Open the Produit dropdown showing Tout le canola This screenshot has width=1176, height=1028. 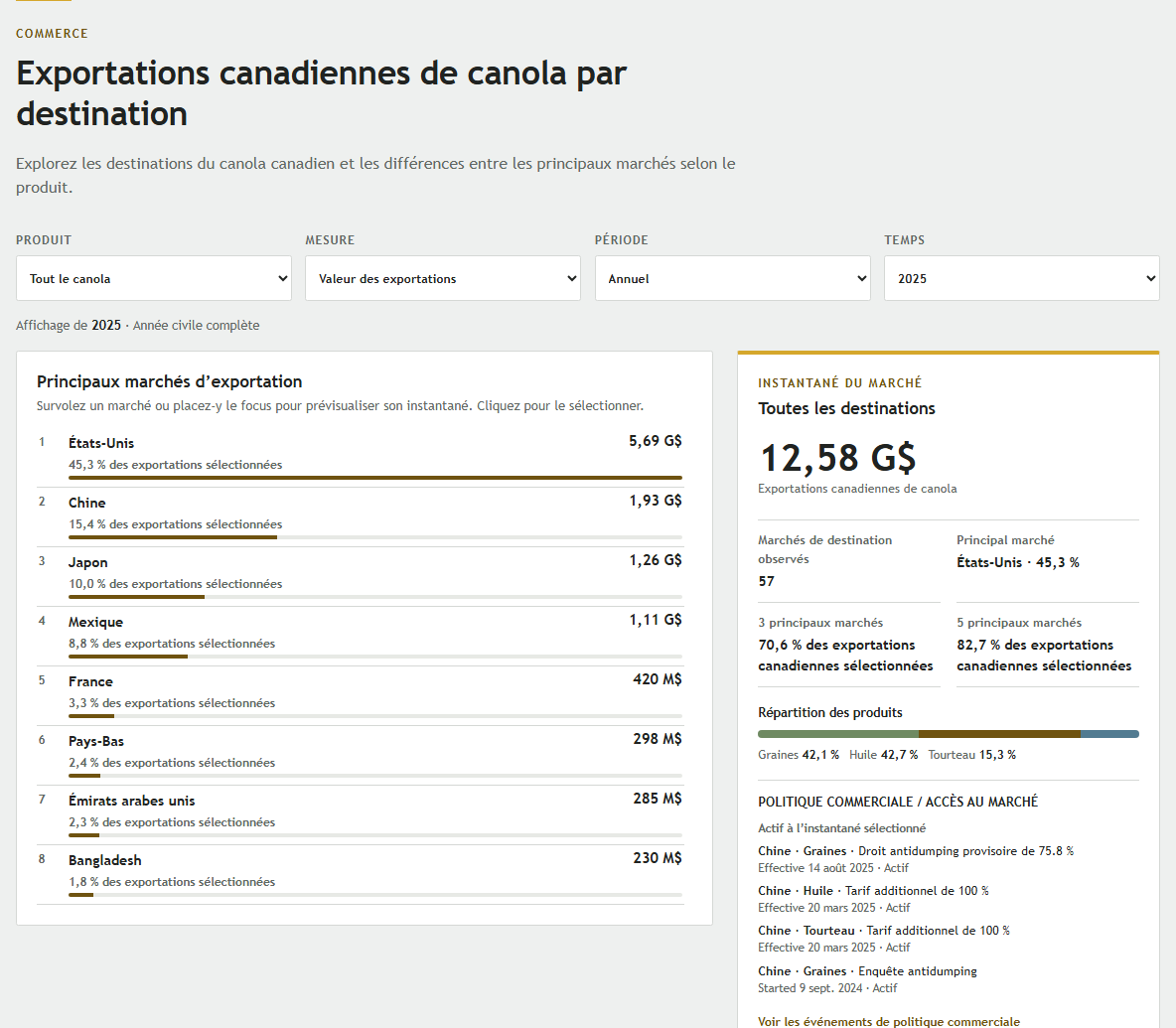pyautogui.click(x=154, y=278)
